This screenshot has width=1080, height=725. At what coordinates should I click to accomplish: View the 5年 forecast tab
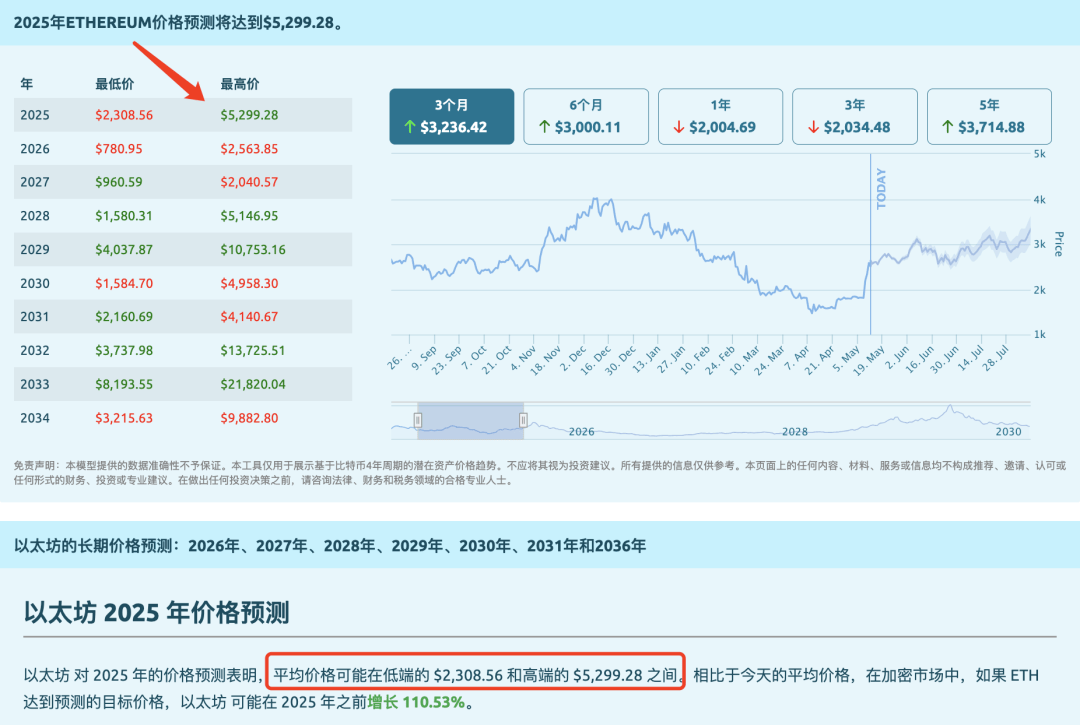[989, 116]
